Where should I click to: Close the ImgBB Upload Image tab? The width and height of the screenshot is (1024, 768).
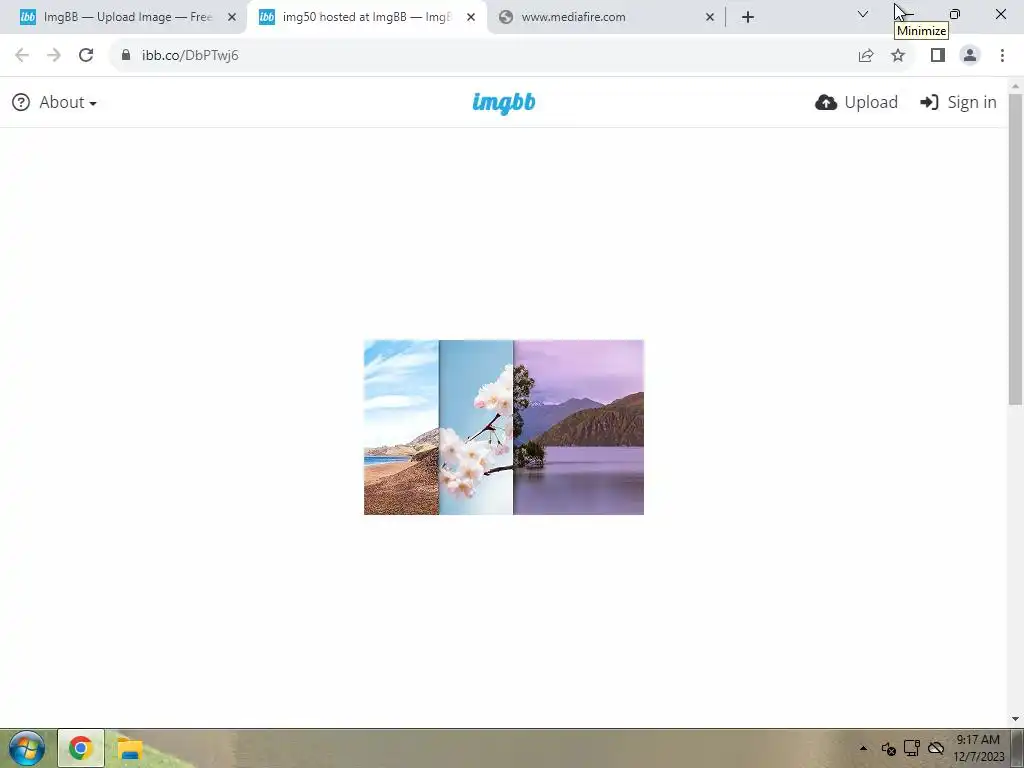click(232, 17)
